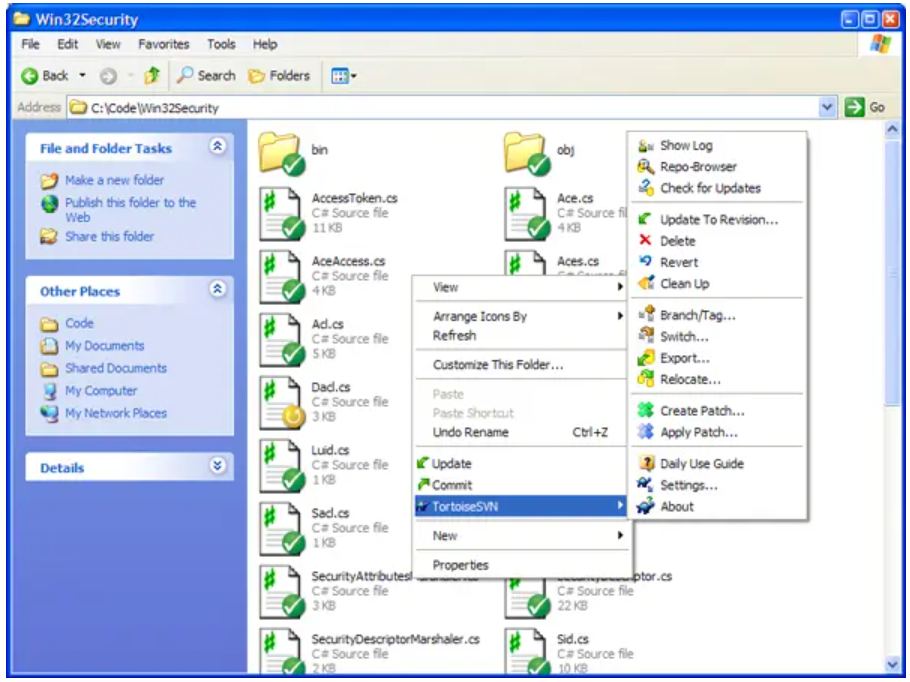The width and height of the screenshot is (910, 682).
Task: Click the Clean Up icon
Action: click(646, 284)
